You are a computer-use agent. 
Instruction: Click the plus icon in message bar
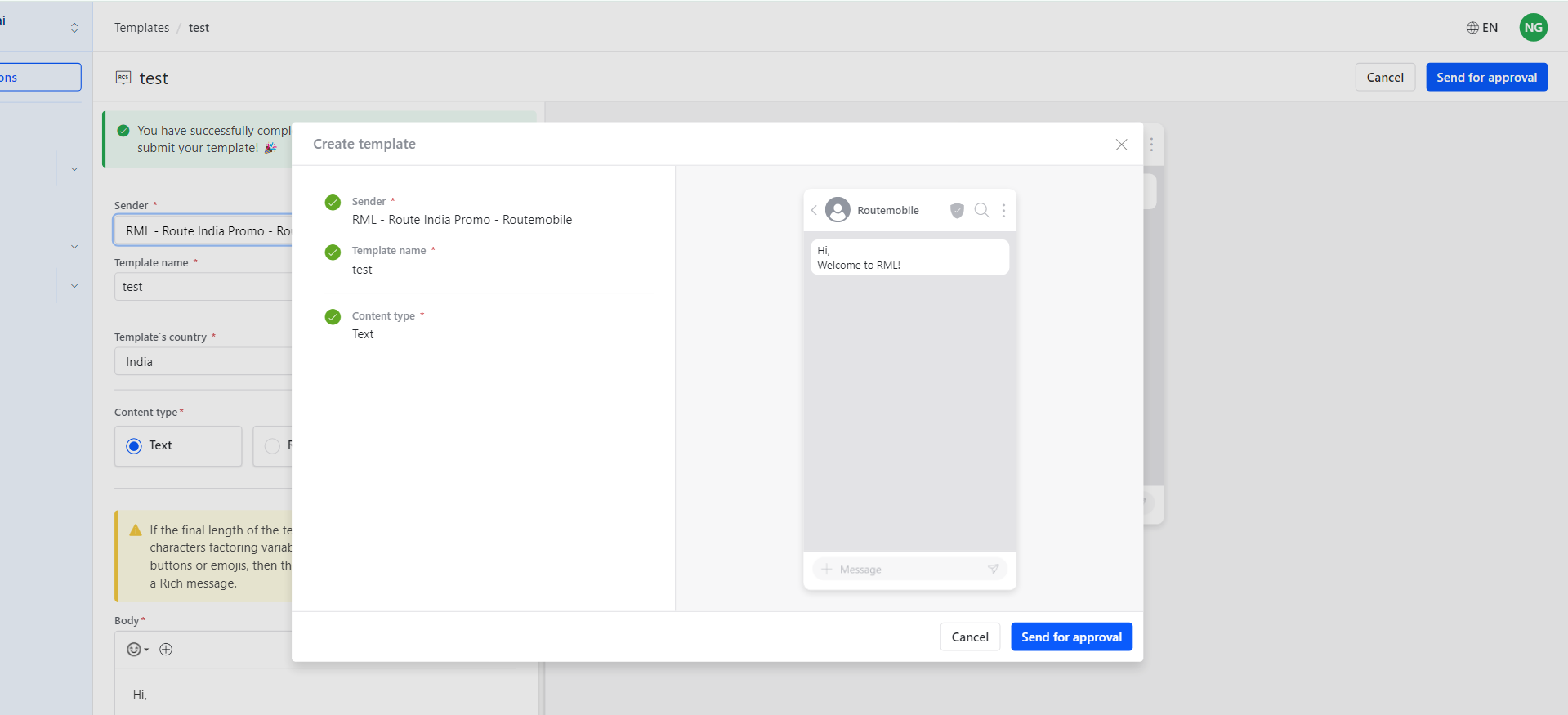826,569
